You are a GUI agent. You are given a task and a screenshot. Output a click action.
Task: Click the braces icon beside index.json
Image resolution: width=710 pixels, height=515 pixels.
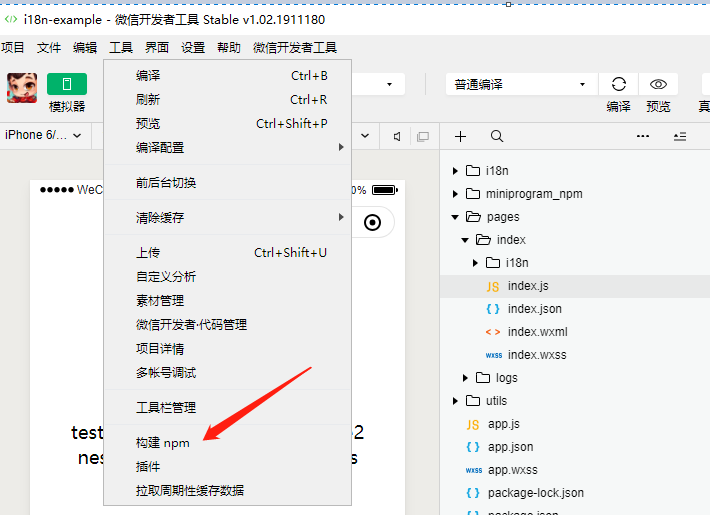click(493, 309)
